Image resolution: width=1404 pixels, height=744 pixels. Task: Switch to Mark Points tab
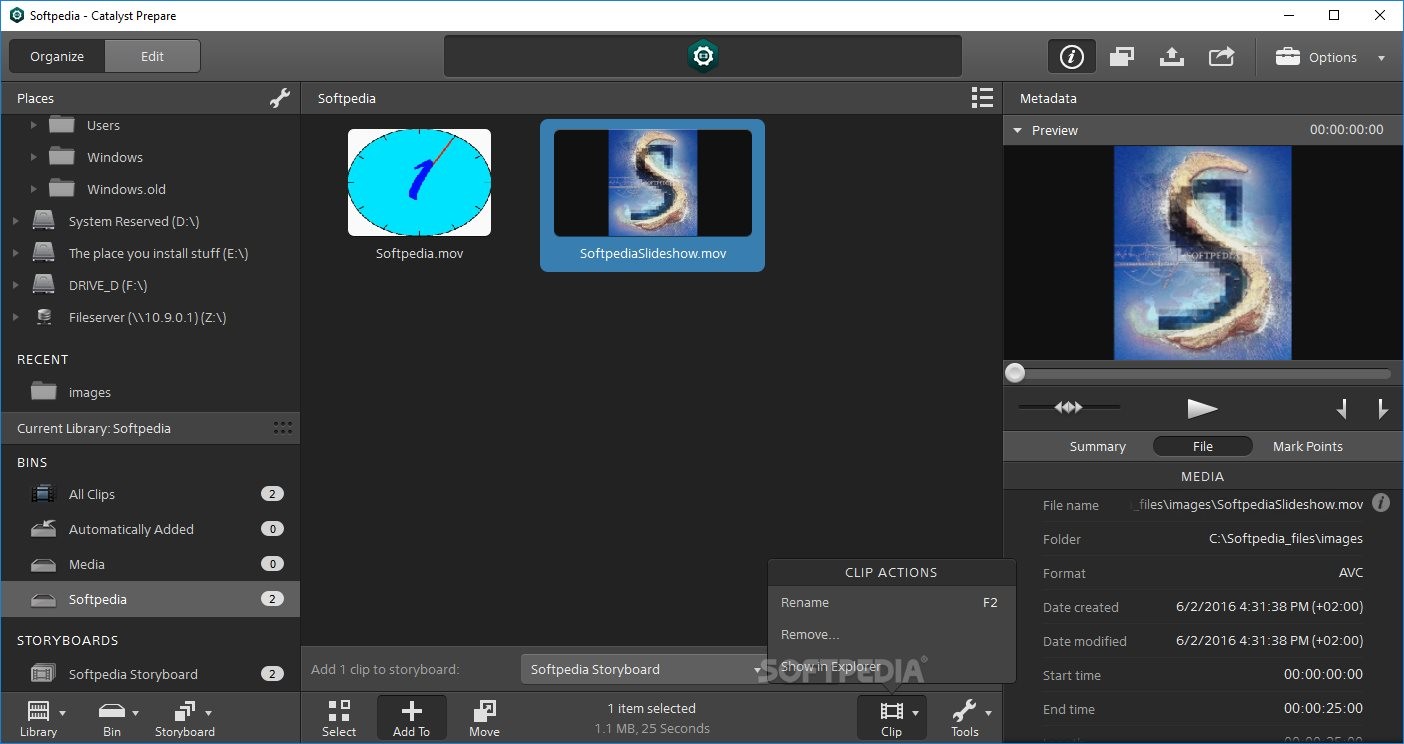tap(1307, 446)
